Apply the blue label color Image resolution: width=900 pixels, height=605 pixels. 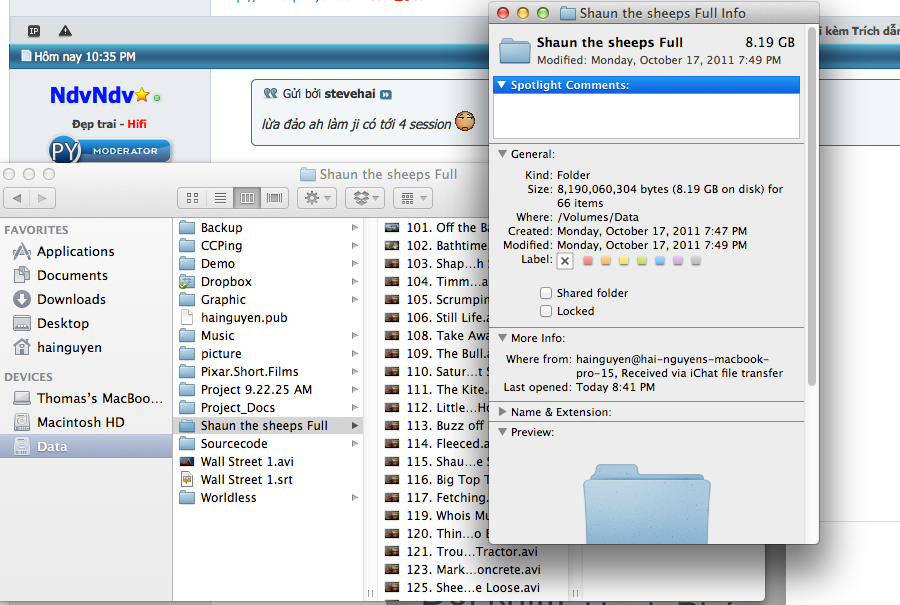tap(660, 261)
